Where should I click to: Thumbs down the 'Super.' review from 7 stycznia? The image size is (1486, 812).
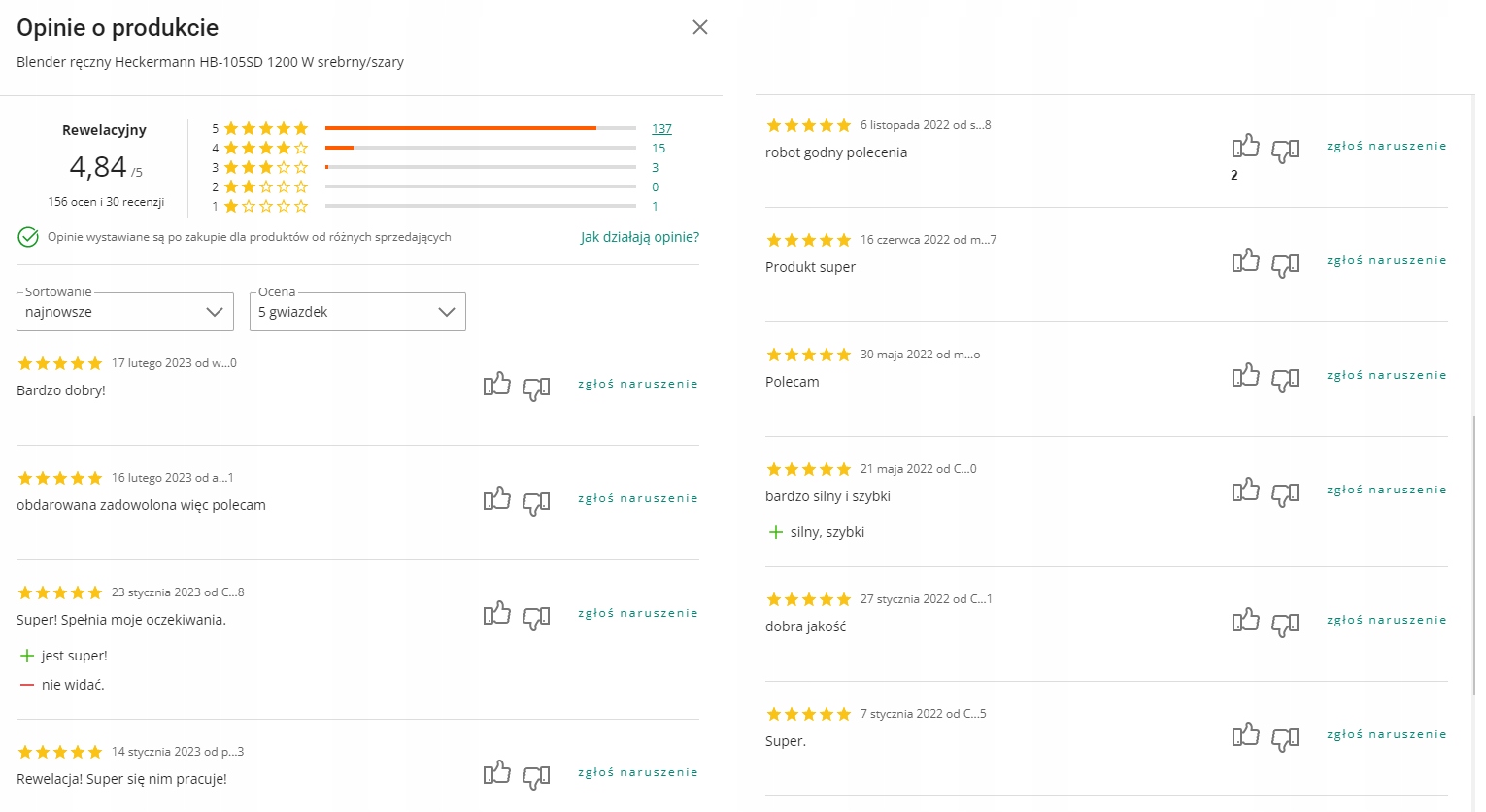(1285, 738)
